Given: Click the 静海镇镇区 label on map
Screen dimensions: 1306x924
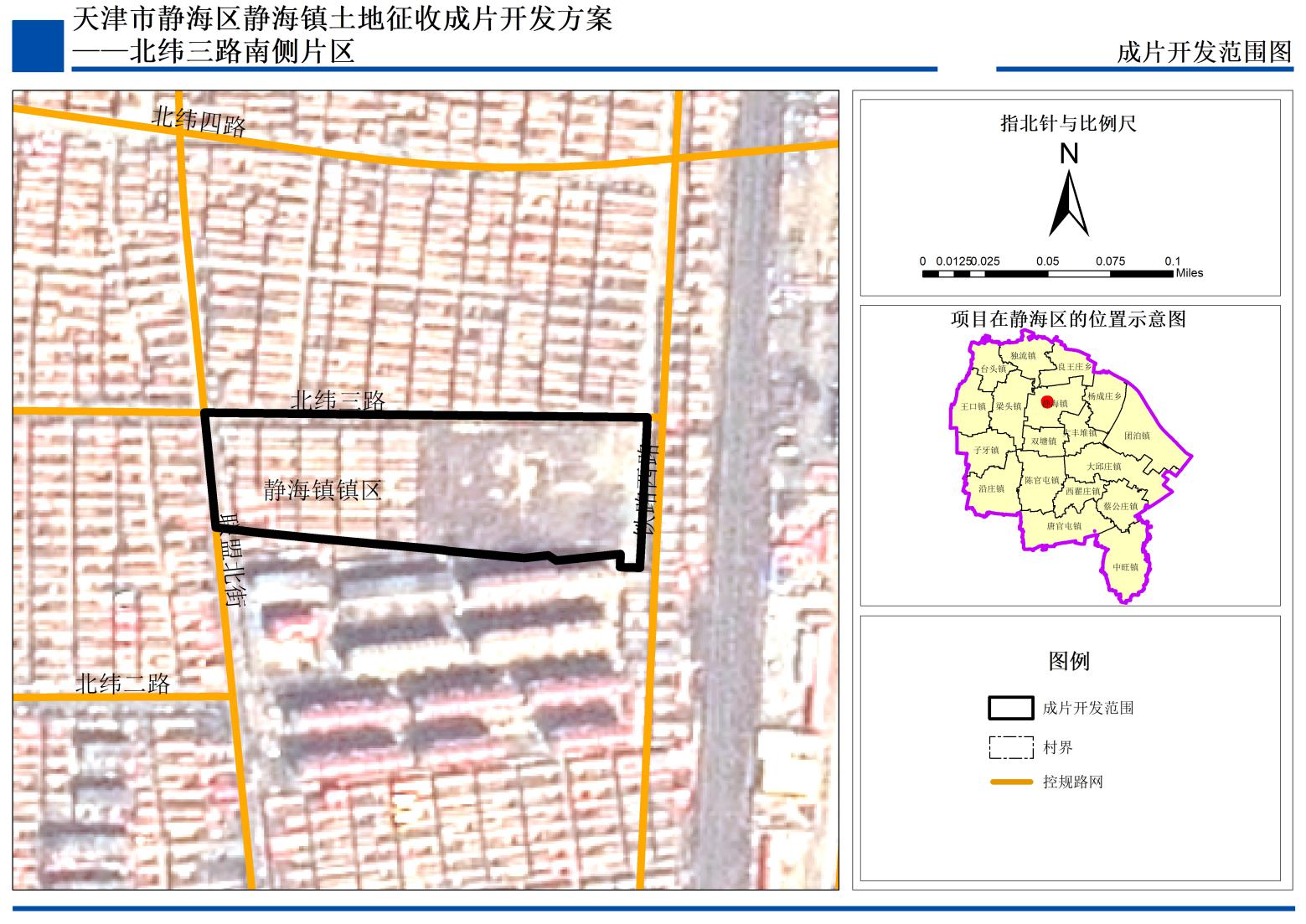Looking at the screenshot, I should 323,490.
